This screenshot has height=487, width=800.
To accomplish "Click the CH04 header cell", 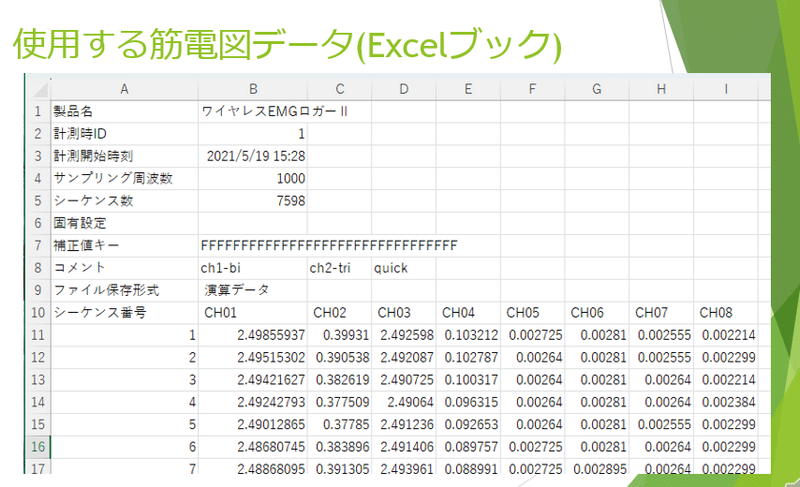I will click(468, 313).
